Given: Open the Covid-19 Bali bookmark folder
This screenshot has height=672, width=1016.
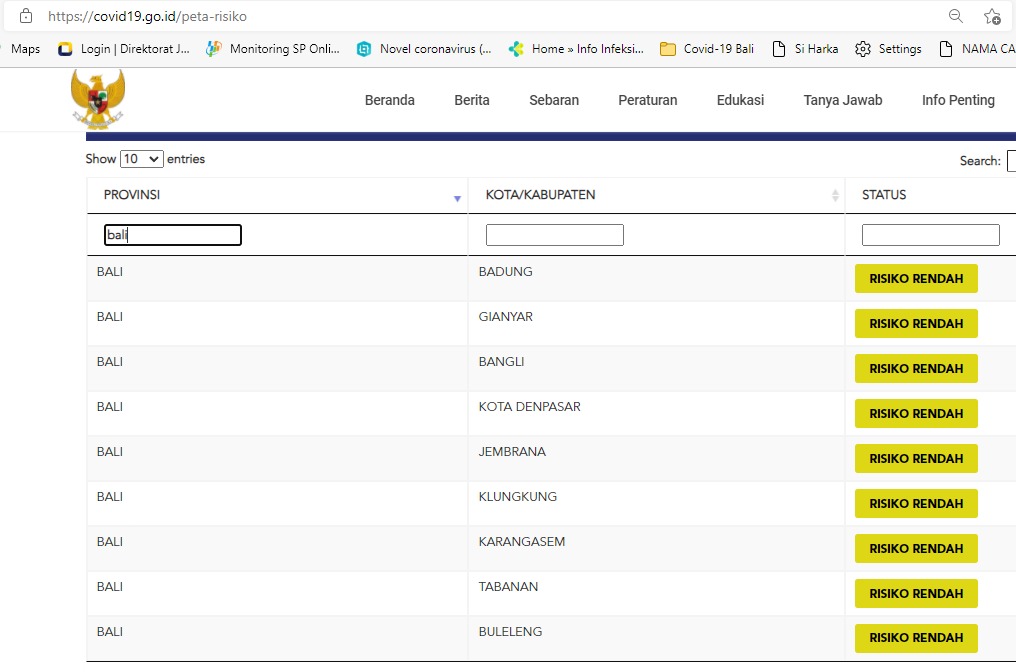Looking at the screenshot, I should [x=708, y=48].
